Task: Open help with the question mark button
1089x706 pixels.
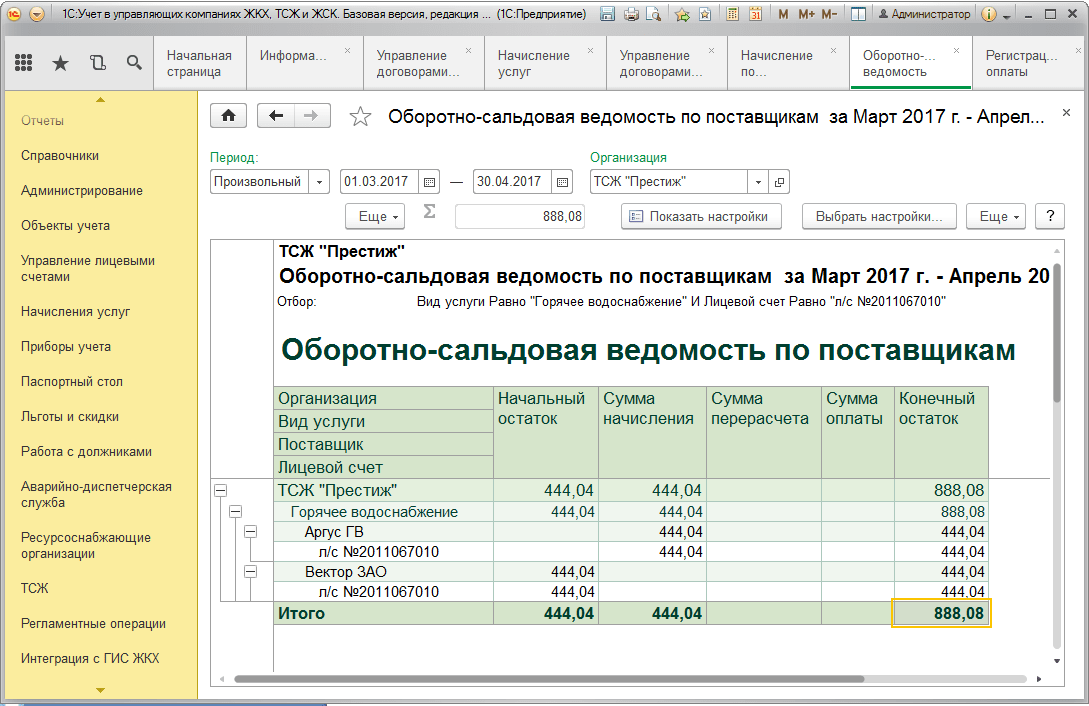Action: click(x=1049, y=217)
